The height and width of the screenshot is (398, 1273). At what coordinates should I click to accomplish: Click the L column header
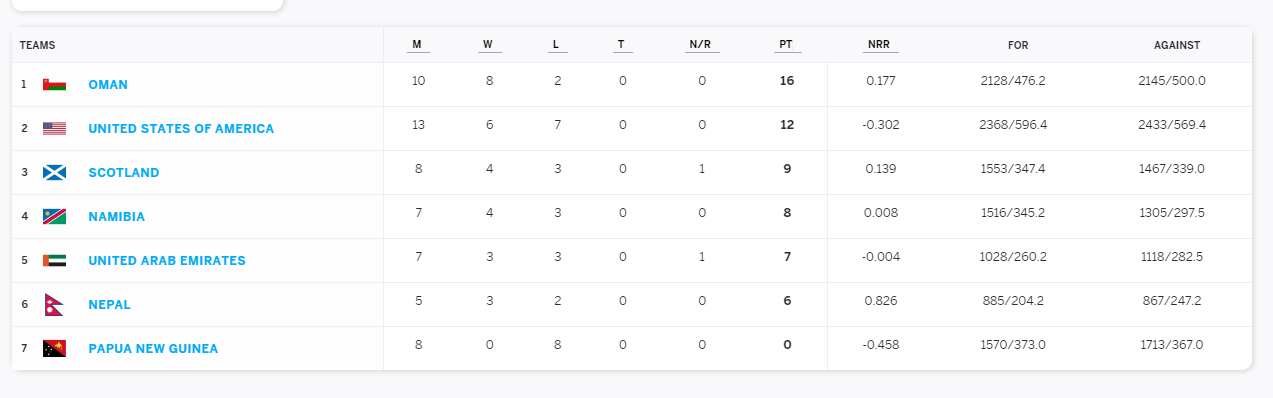(x=556, y=45)
